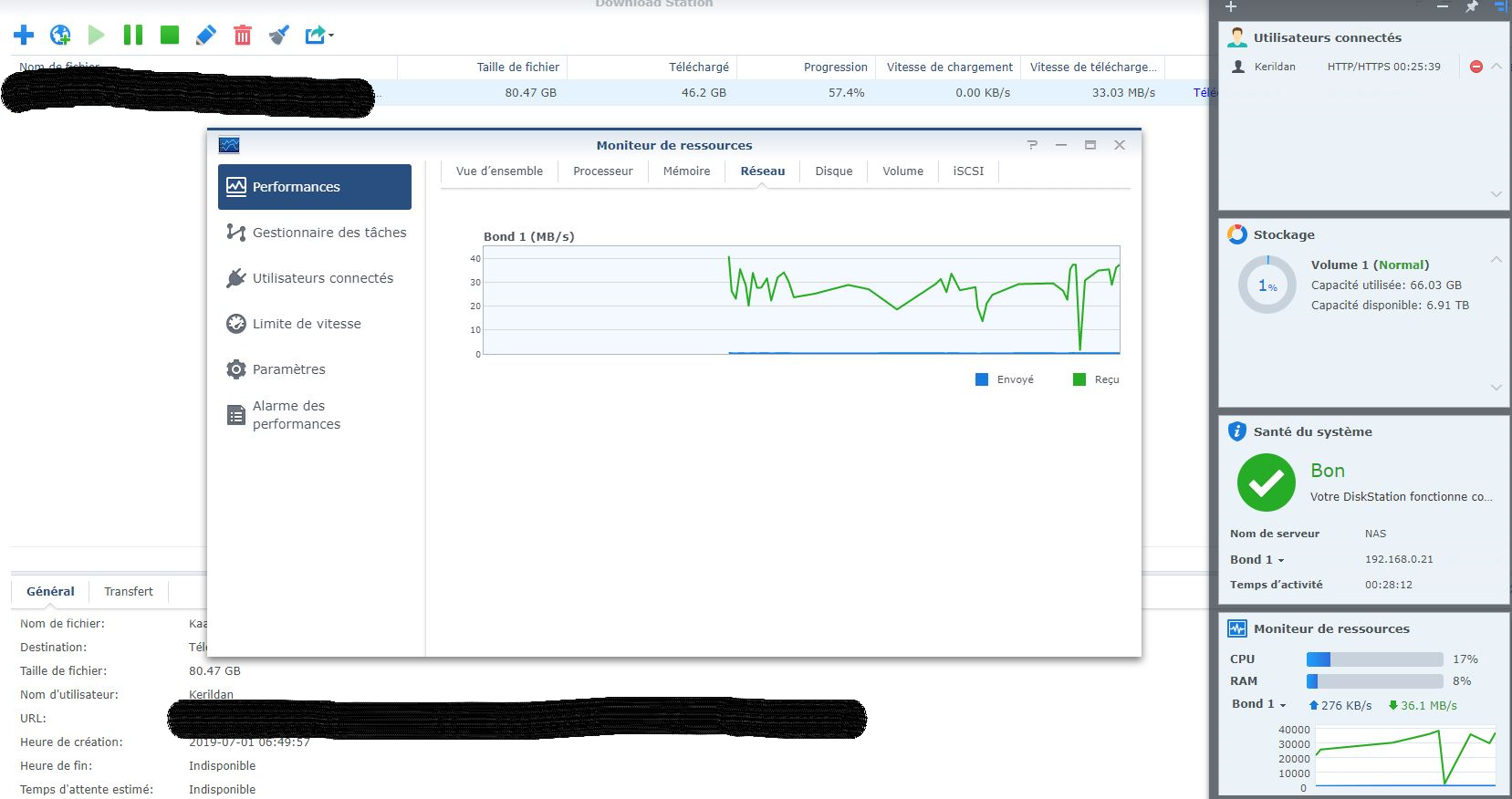The width and height of the screenshot is (1512, 799).
Task: Resume download with the green play icon
Action: tap(96, 36)
